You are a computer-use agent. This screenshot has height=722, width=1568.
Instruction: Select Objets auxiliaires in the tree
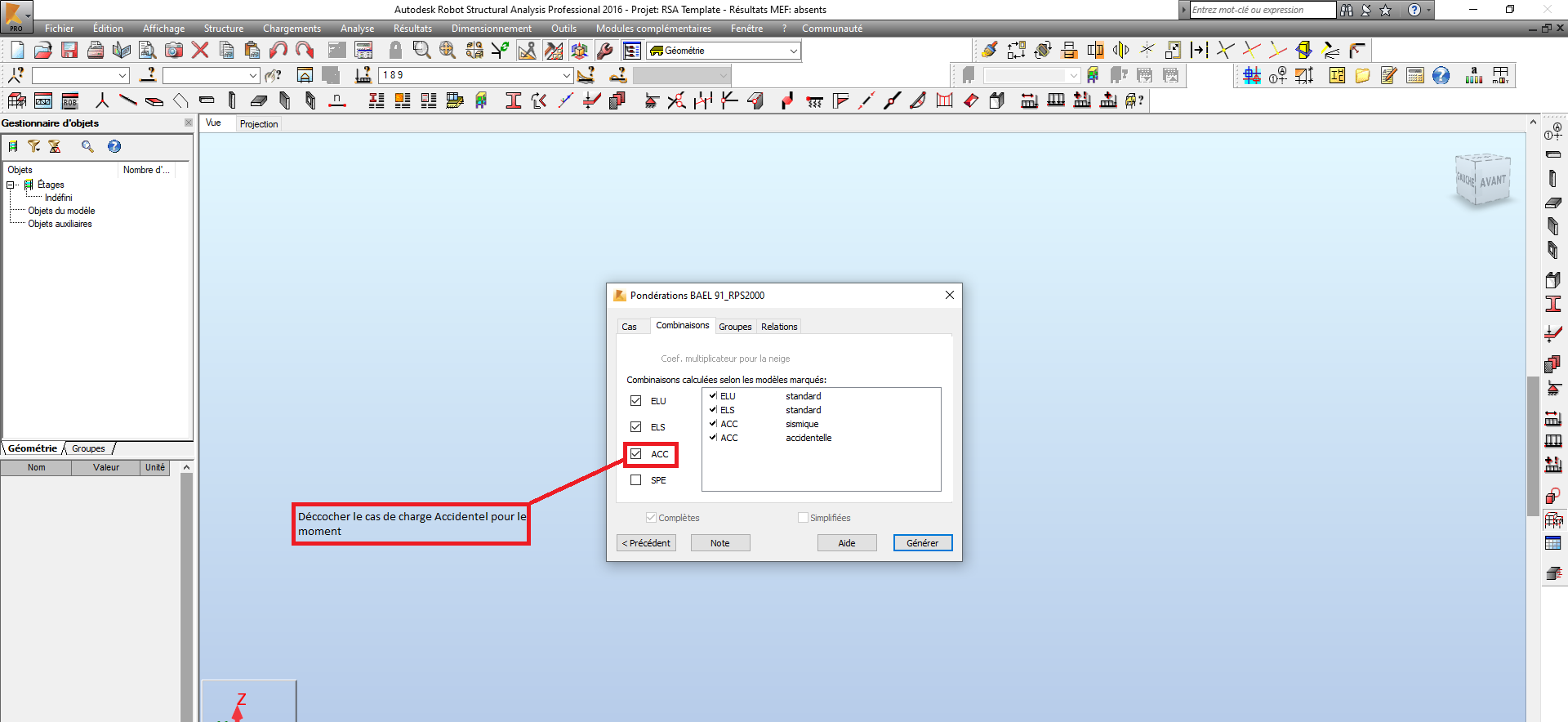[60, 224]
